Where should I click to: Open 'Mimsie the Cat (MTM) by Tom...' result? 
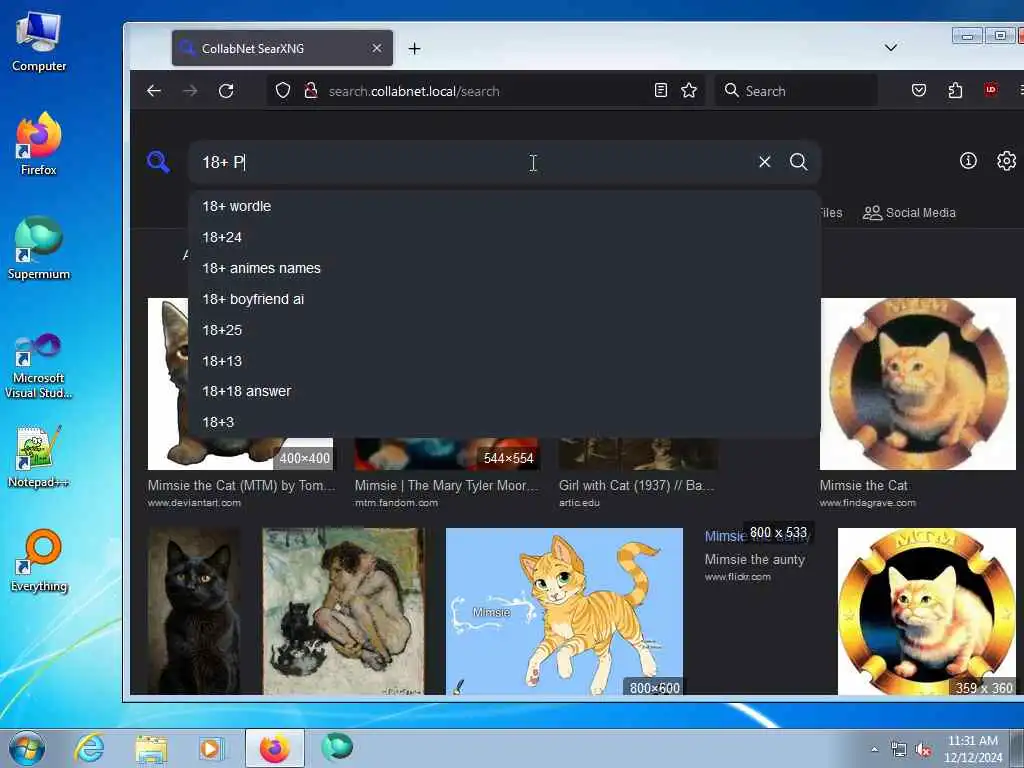pos(241,485)
